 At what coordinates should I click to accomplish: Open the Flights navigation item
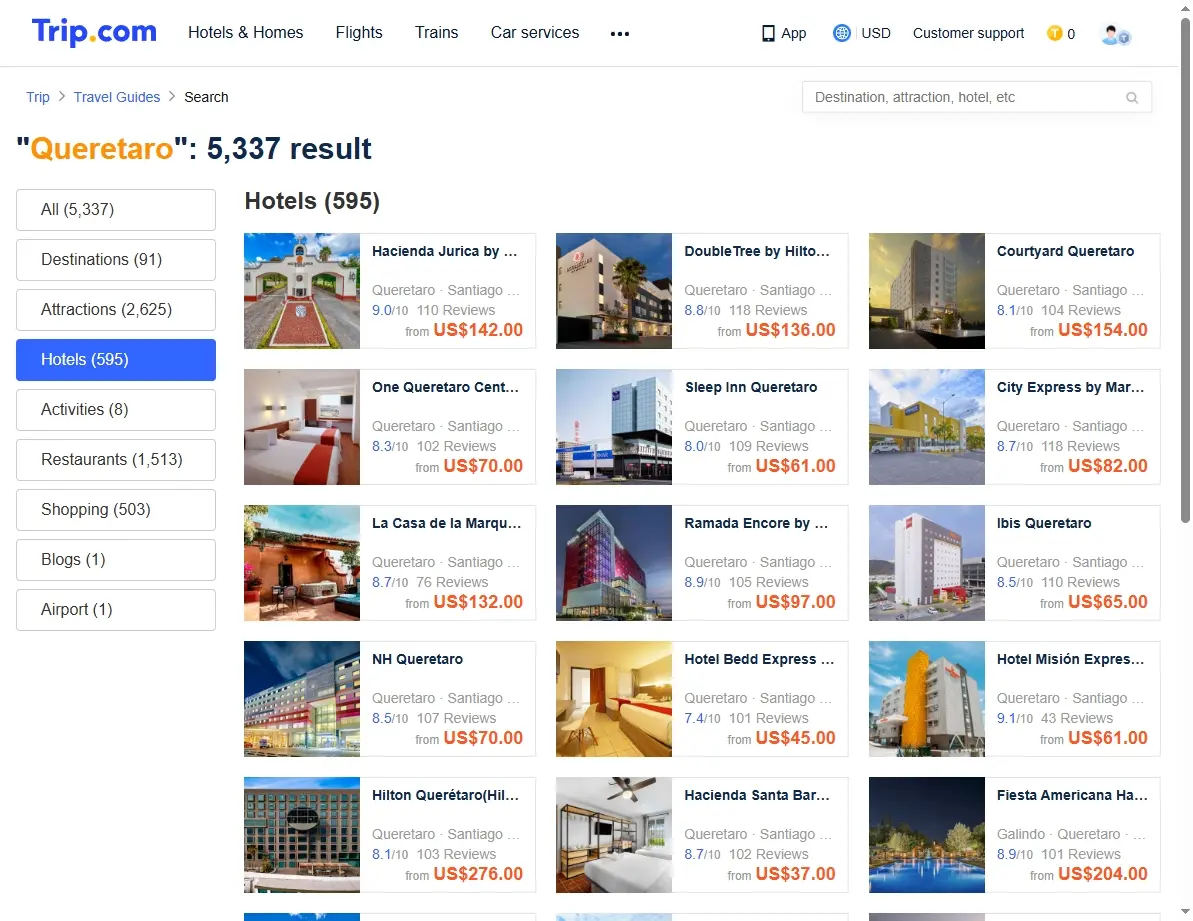point(359,33)
